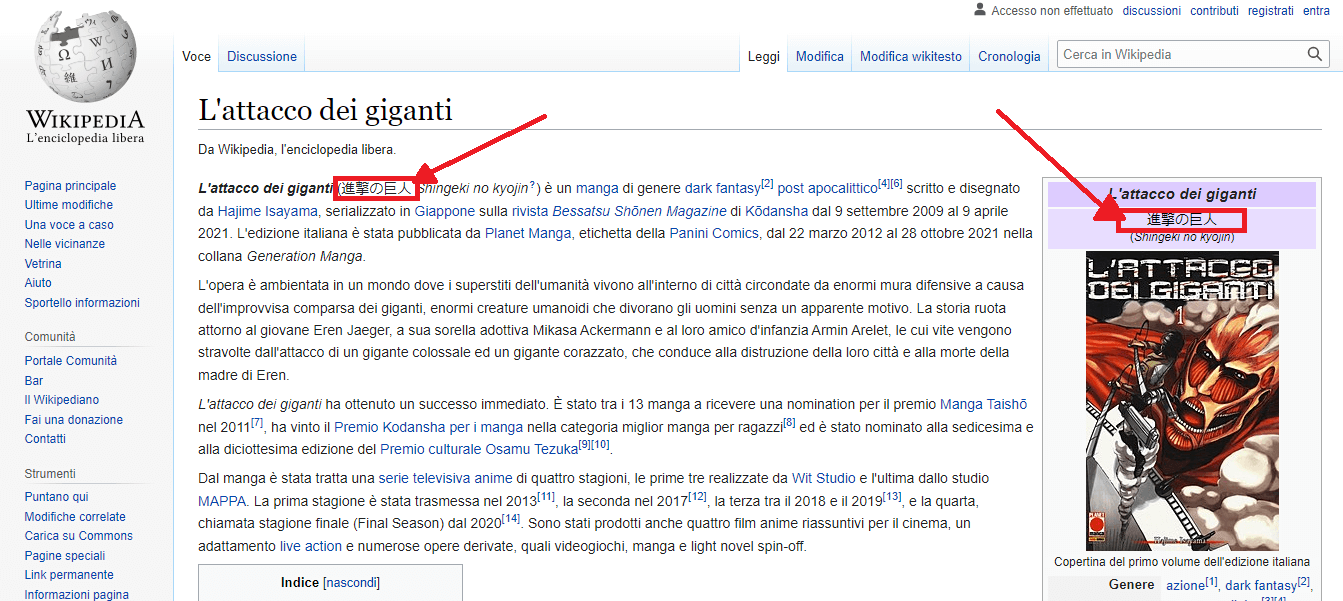Open Pagine speciali link
1343x601 pixels.
click(65, 556)
